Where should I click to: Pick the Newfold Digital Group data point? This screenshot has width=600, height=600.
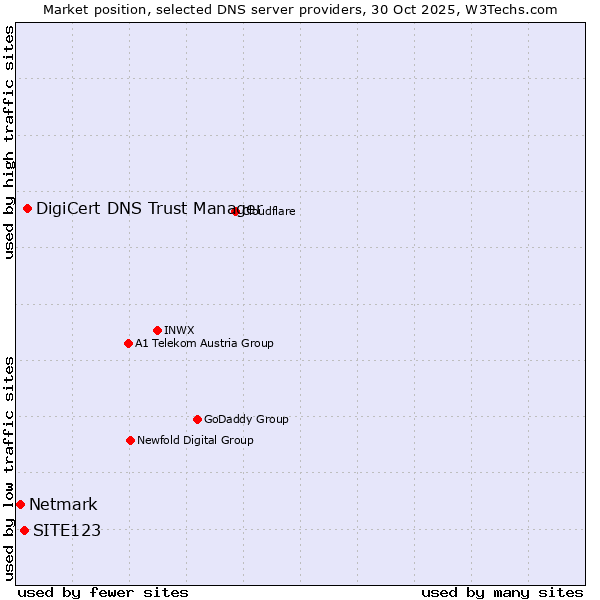click(130, 440)
